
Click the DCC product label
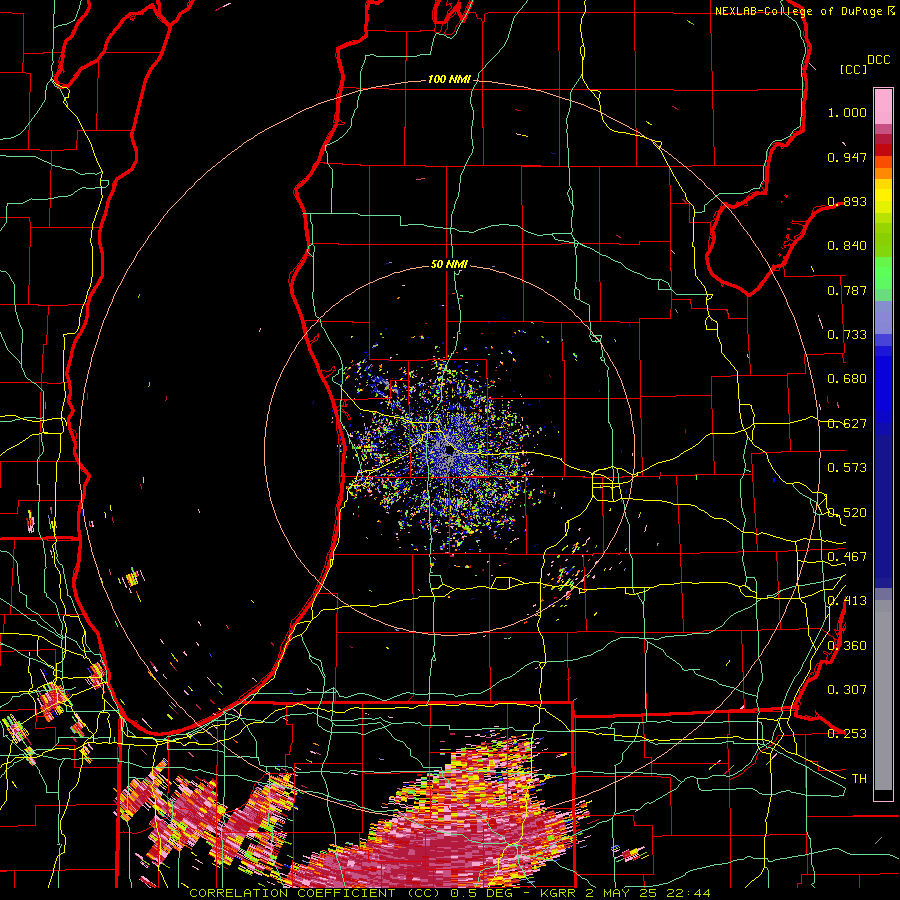click(x=879, y=60)
